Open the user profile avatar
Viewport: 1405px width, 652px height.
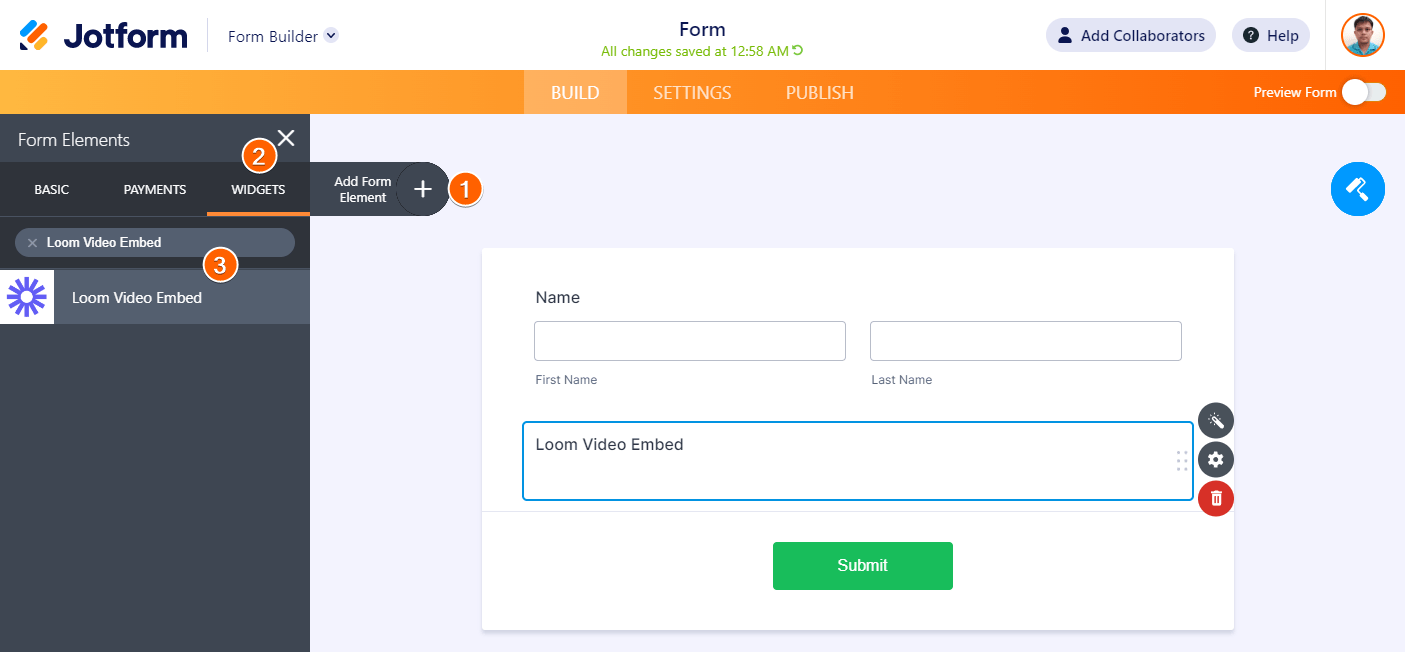(1362, 36)
